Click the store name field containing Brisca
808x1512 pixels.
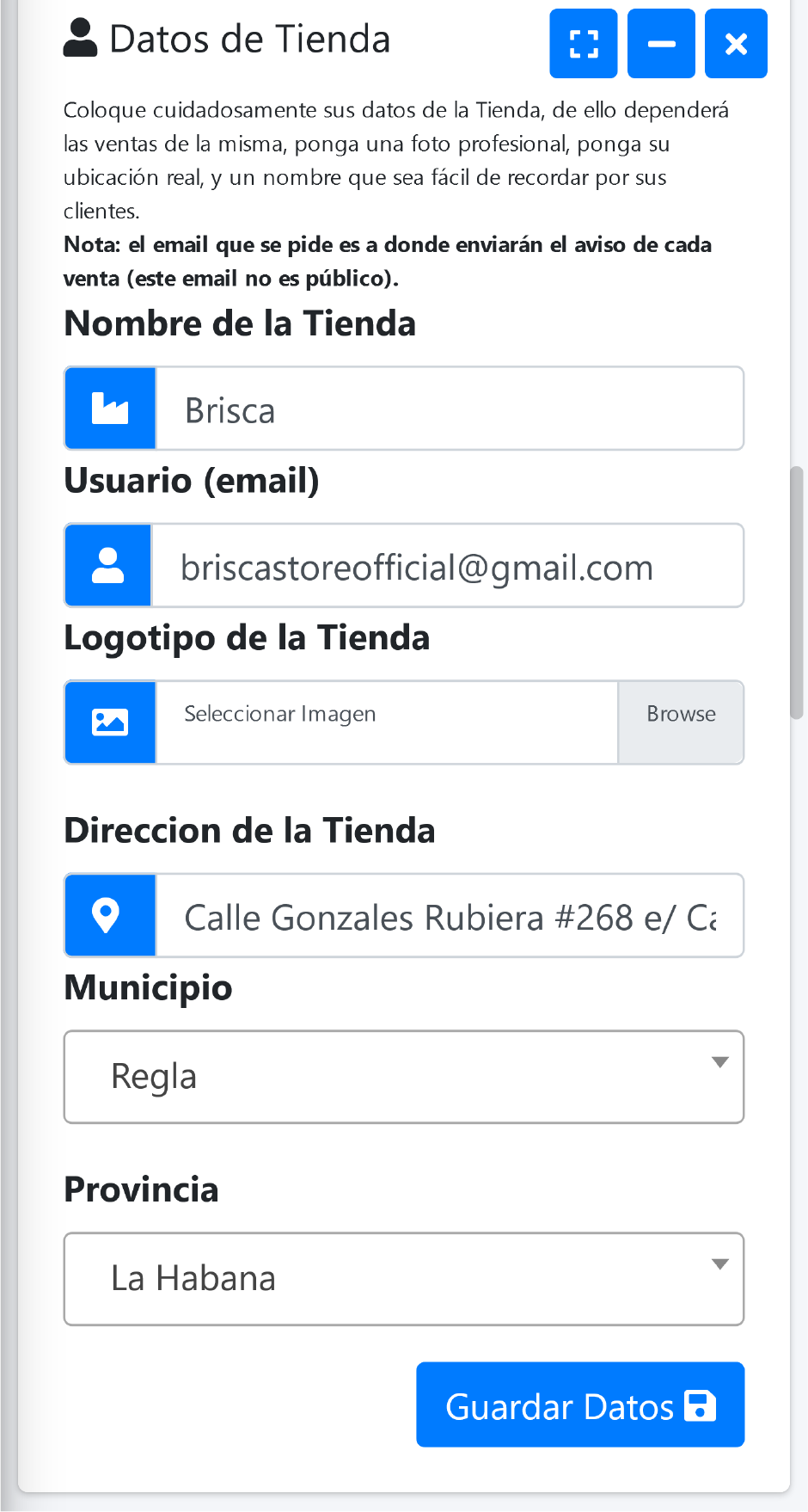point(449,409)
